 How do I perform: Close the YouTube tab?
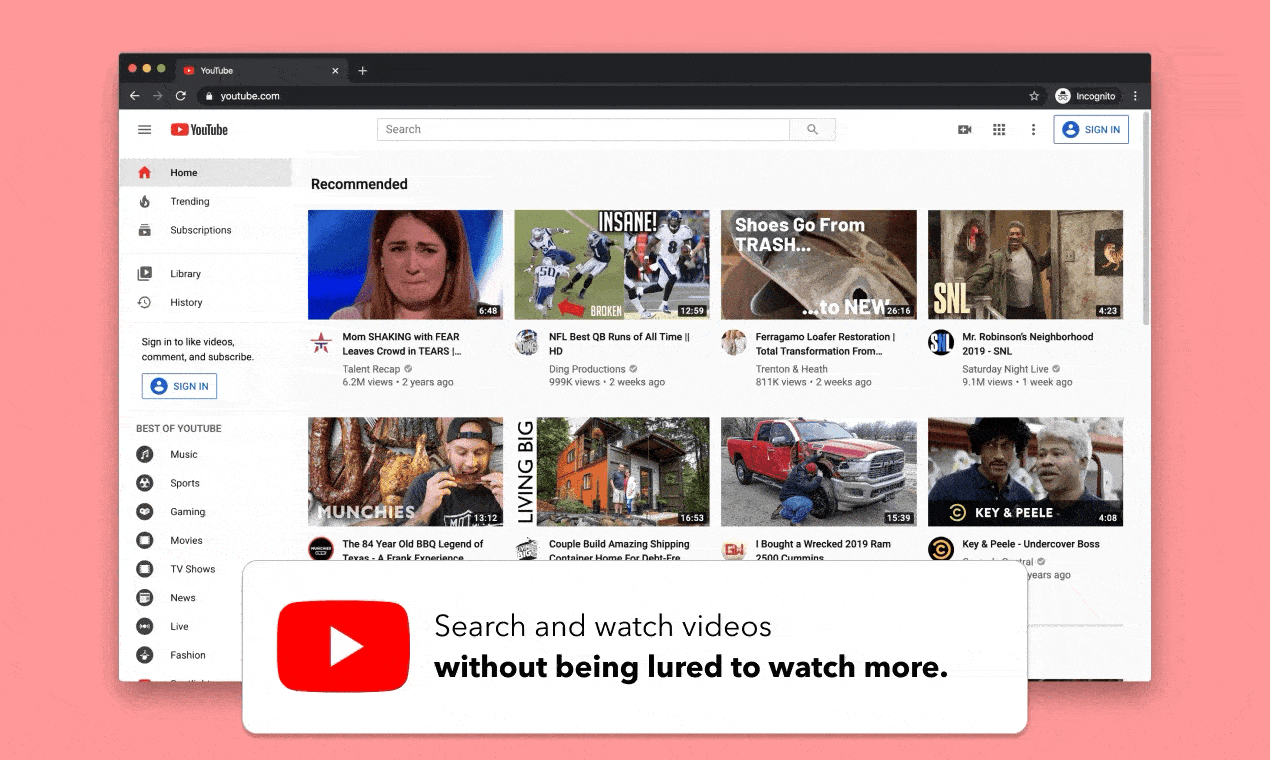pos(335,71)
